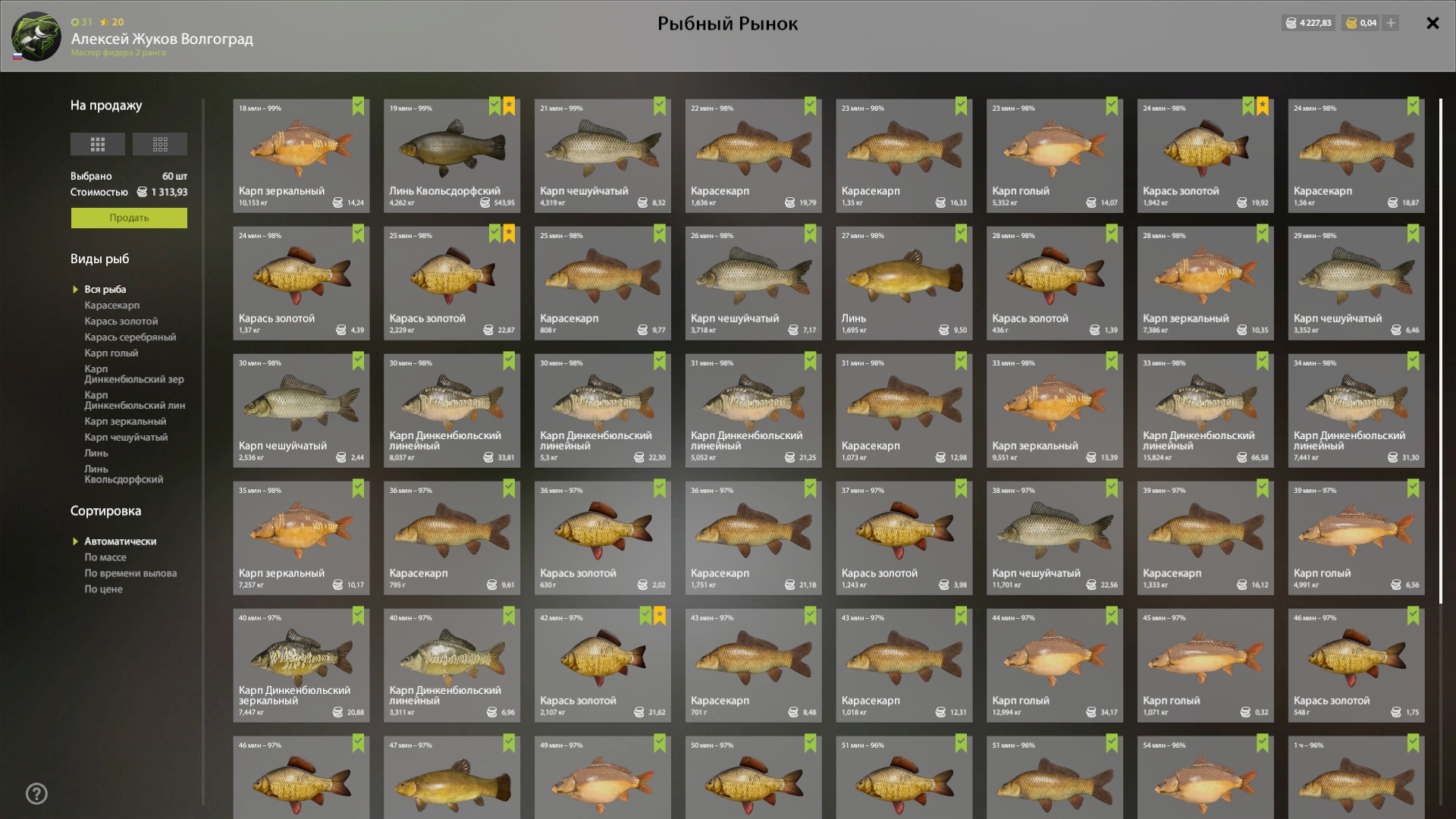Click vertical scrollbar of fish grid

(1441, 350)
